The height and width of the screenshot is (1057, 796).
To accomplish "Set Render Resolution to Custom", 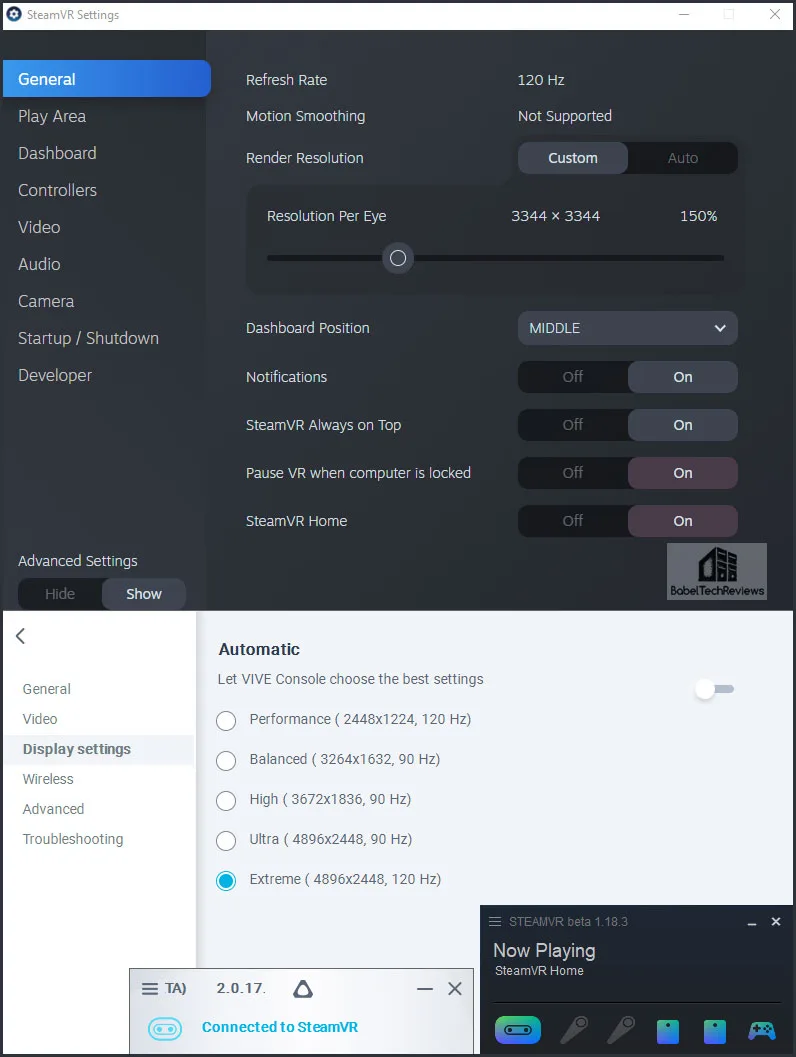I will 573,158.
